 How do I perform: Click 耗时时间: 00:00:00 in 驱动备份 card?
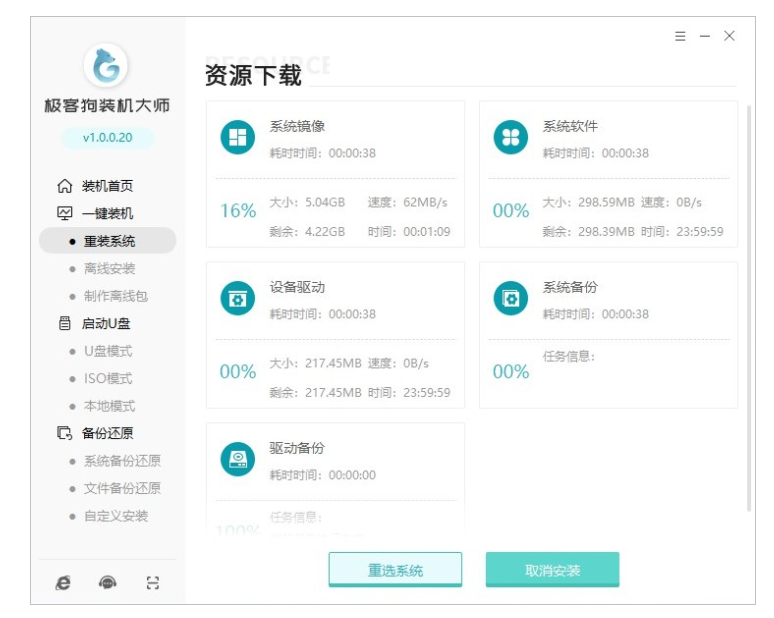(x=323, y=475)
